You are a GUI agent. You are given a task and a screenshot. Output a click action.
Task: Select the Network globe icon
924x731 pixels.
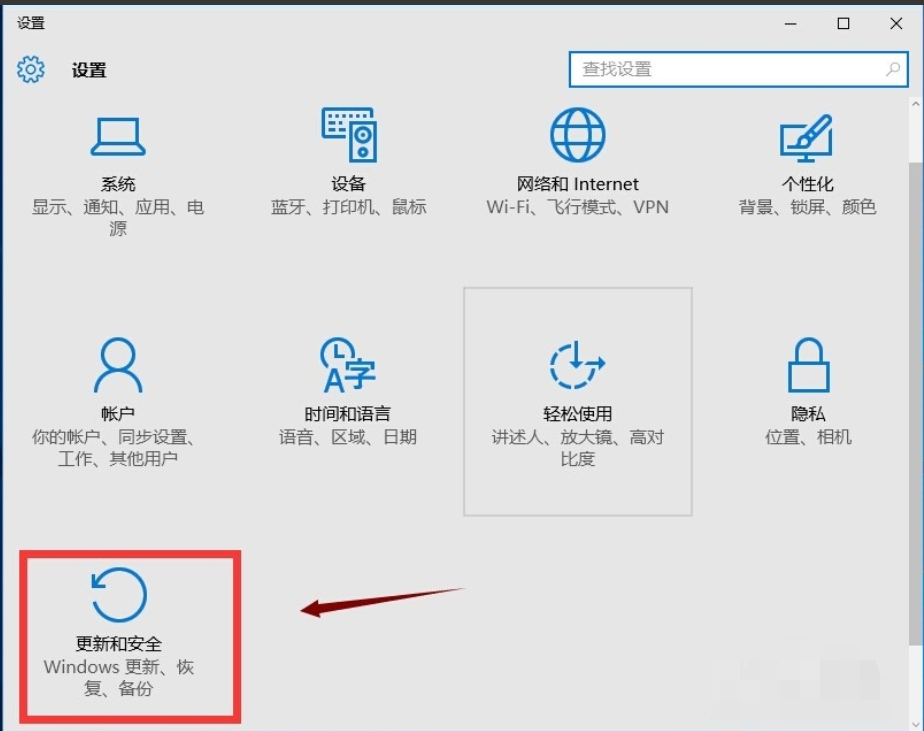pyautogui.click(x=578, y=134)
